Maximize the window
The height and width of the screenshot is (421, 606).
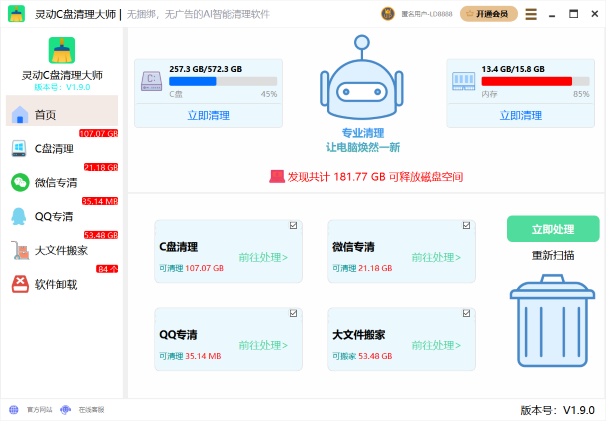click(x=574, y=14)
